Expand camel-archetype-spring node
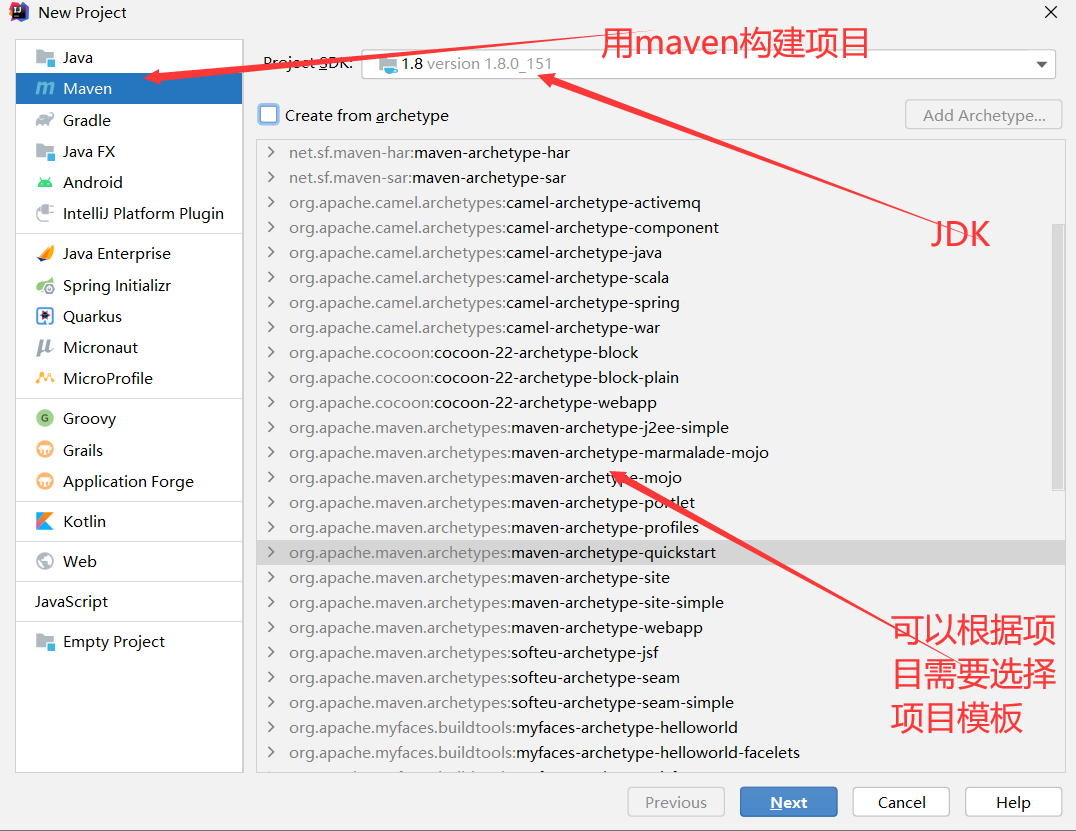Viewport: 1076px width, 831px height. point(272,303)
